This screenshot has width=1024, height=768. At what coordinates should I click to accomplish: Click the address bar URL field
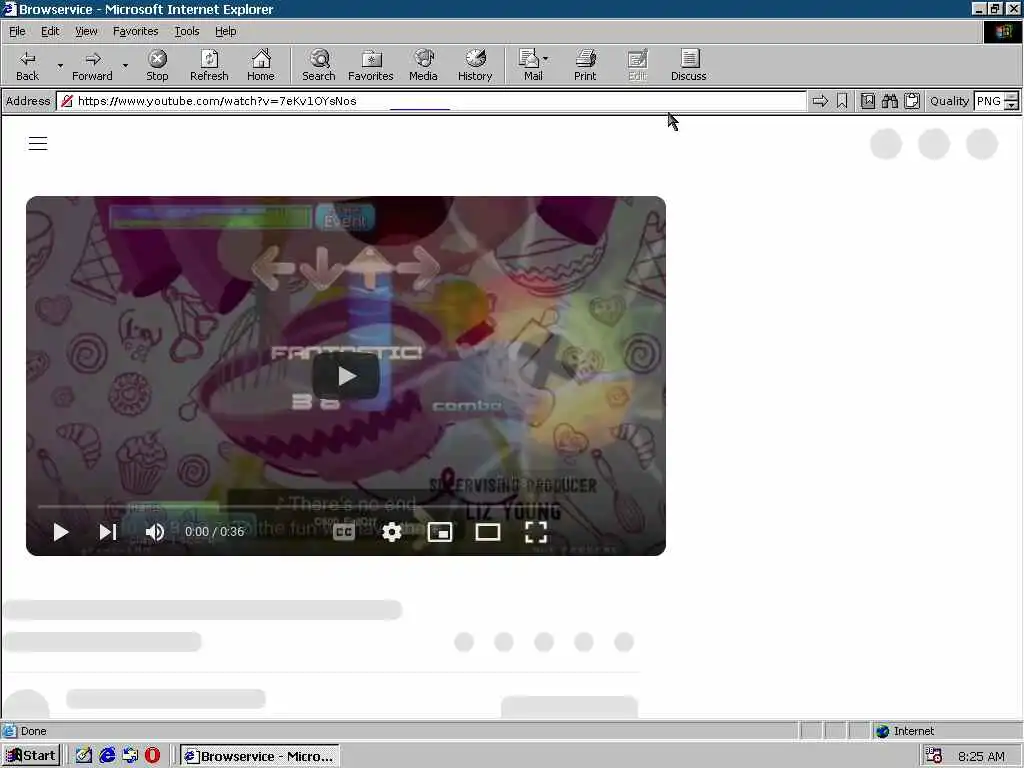[431, 101]
